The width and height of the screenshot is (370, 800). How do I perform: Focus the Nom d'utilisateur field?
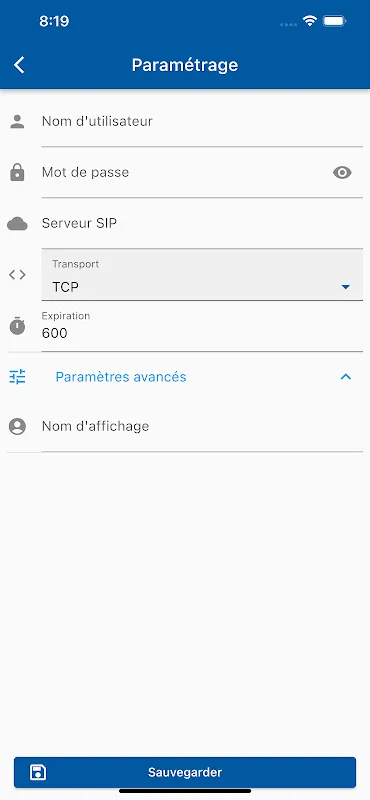(202, 121)
